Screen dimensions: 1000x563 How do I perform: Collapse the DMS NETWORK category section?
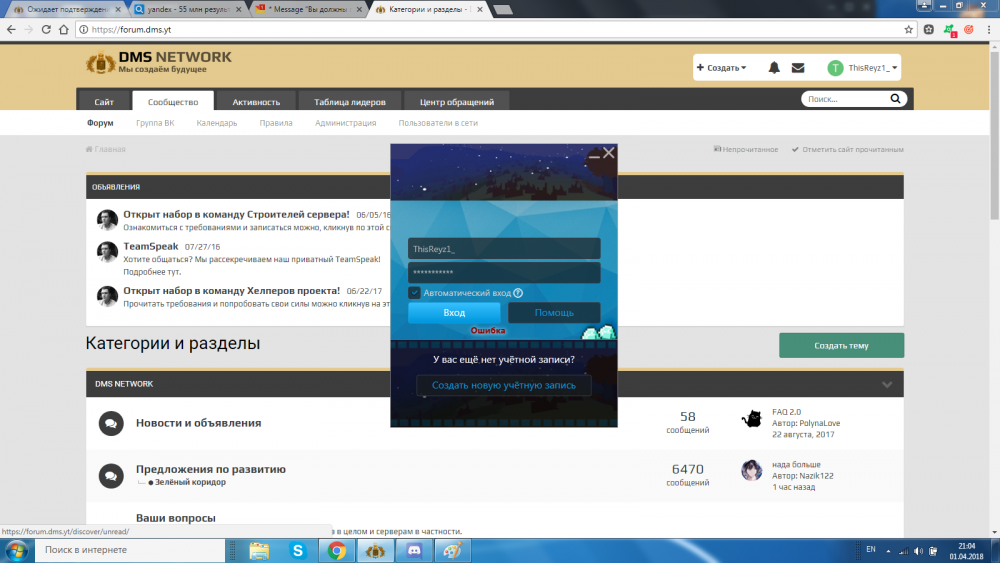point(887,384)
